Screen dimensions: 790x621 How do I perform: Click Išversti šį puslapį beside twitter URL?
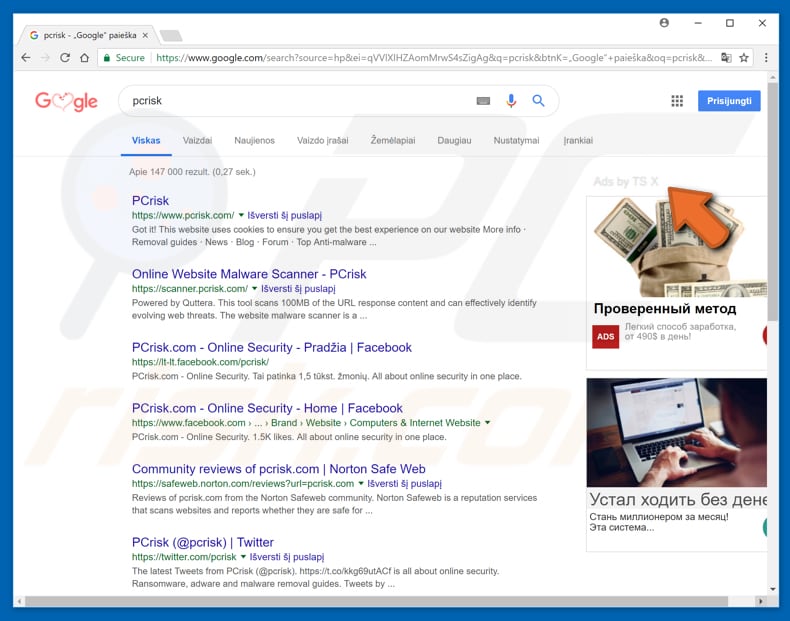(x=287, y=557)
